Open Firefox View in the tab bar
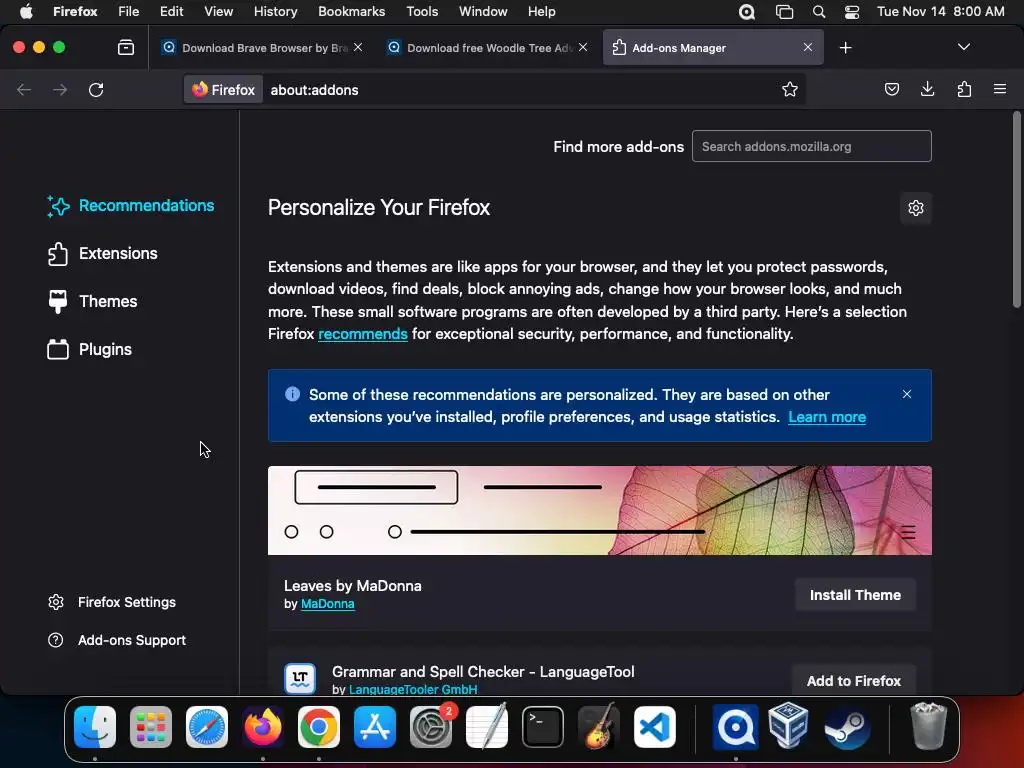The height and width of the screenshot is (768, 1024). tap(126, 48)
